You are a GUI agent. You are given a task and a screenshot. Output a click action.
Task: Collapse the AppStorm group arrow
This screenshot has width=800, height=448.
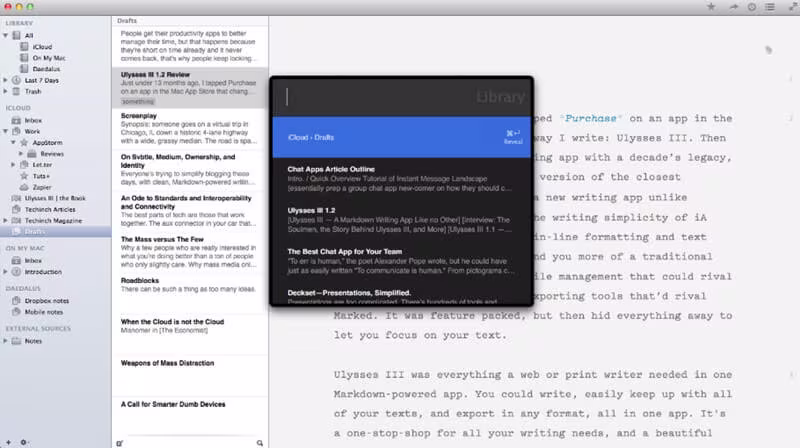pos(13,142)
